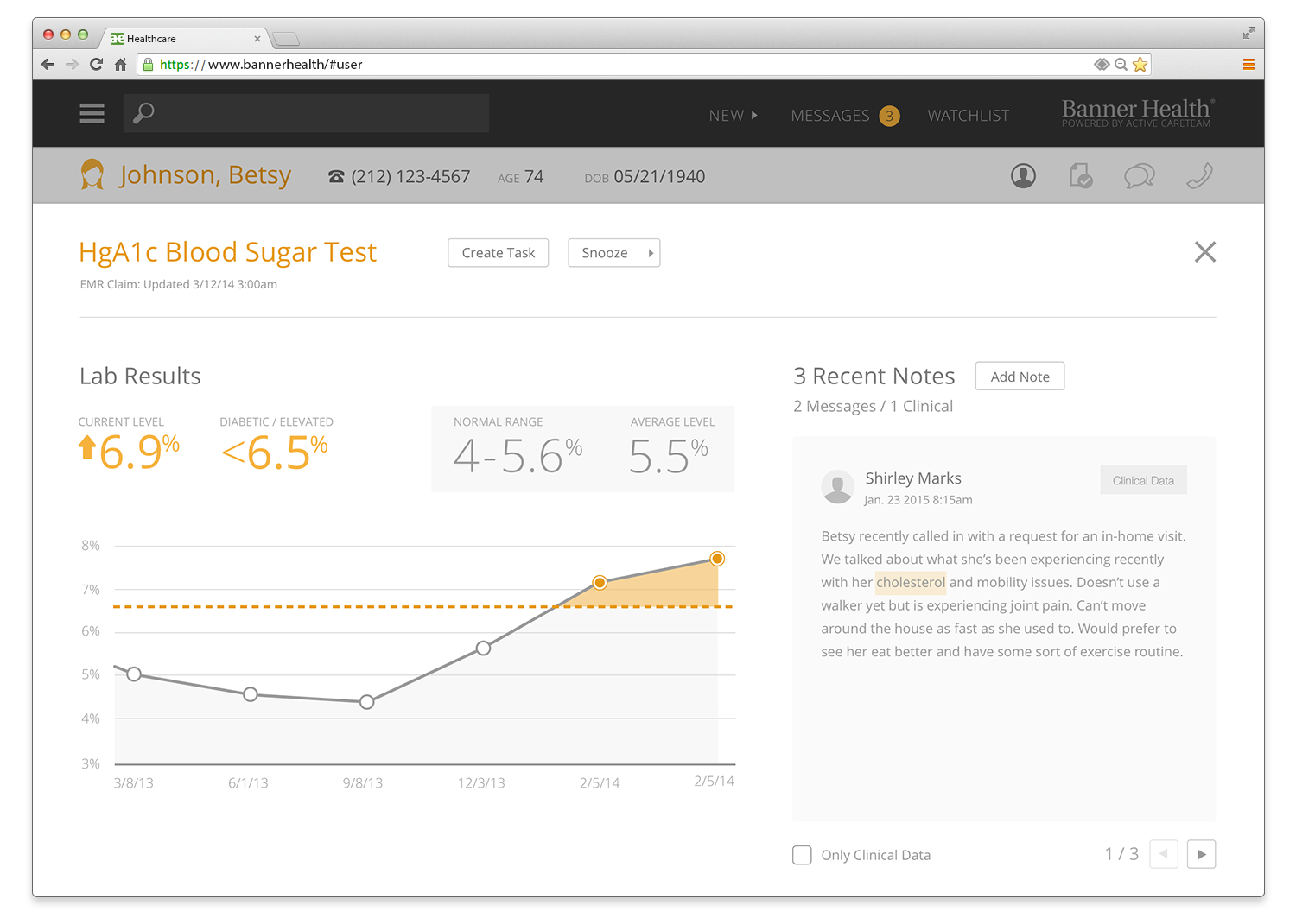Click the diabetic threshold value <6.5%
Screen dimensions: 1296x924
coord(275,453)
